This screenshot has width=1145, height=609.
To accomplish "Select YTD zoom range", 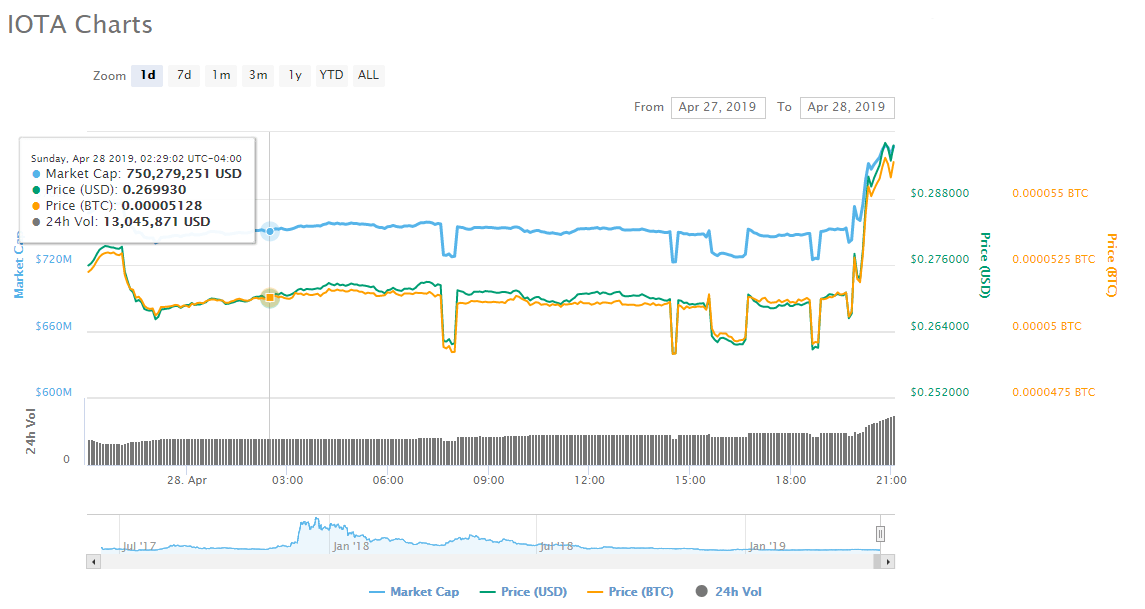I will (x=331, y=75).
